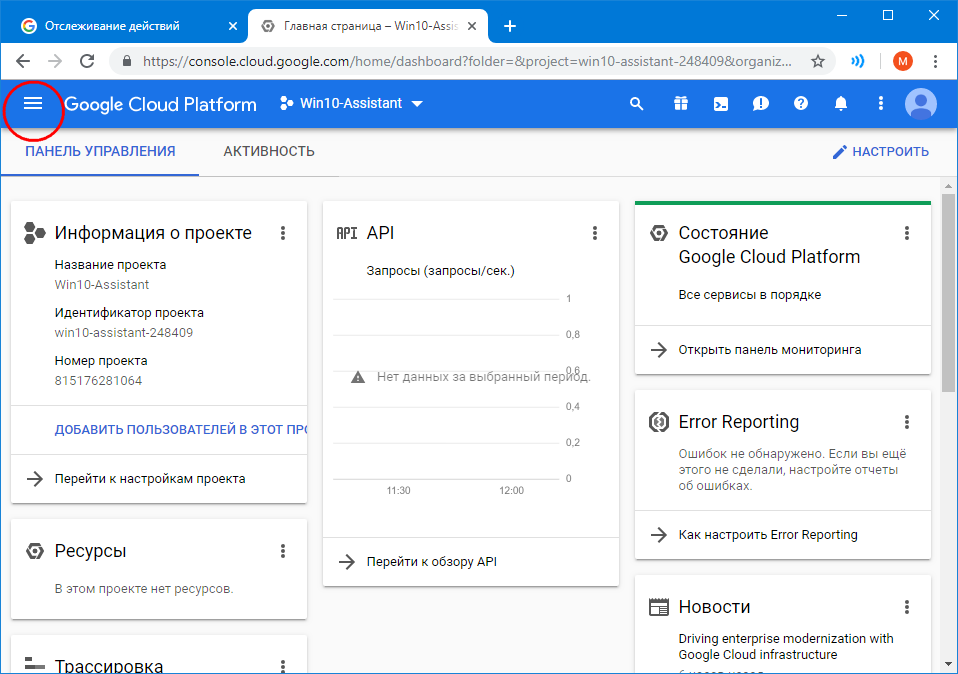Reload the page

click(x=87, y=61)
